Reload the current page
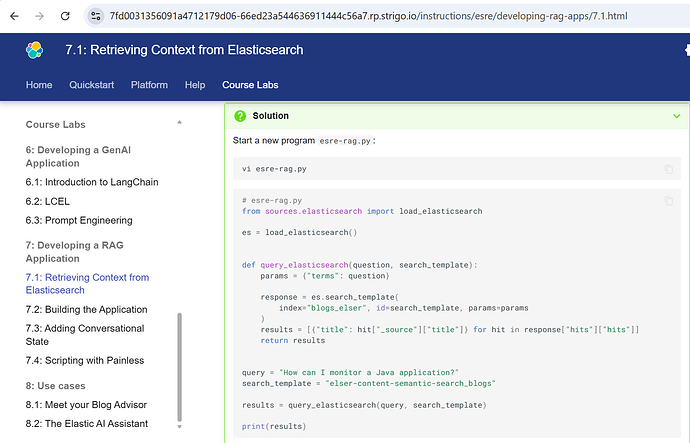 pyautogui.click(x=65, y=16)
